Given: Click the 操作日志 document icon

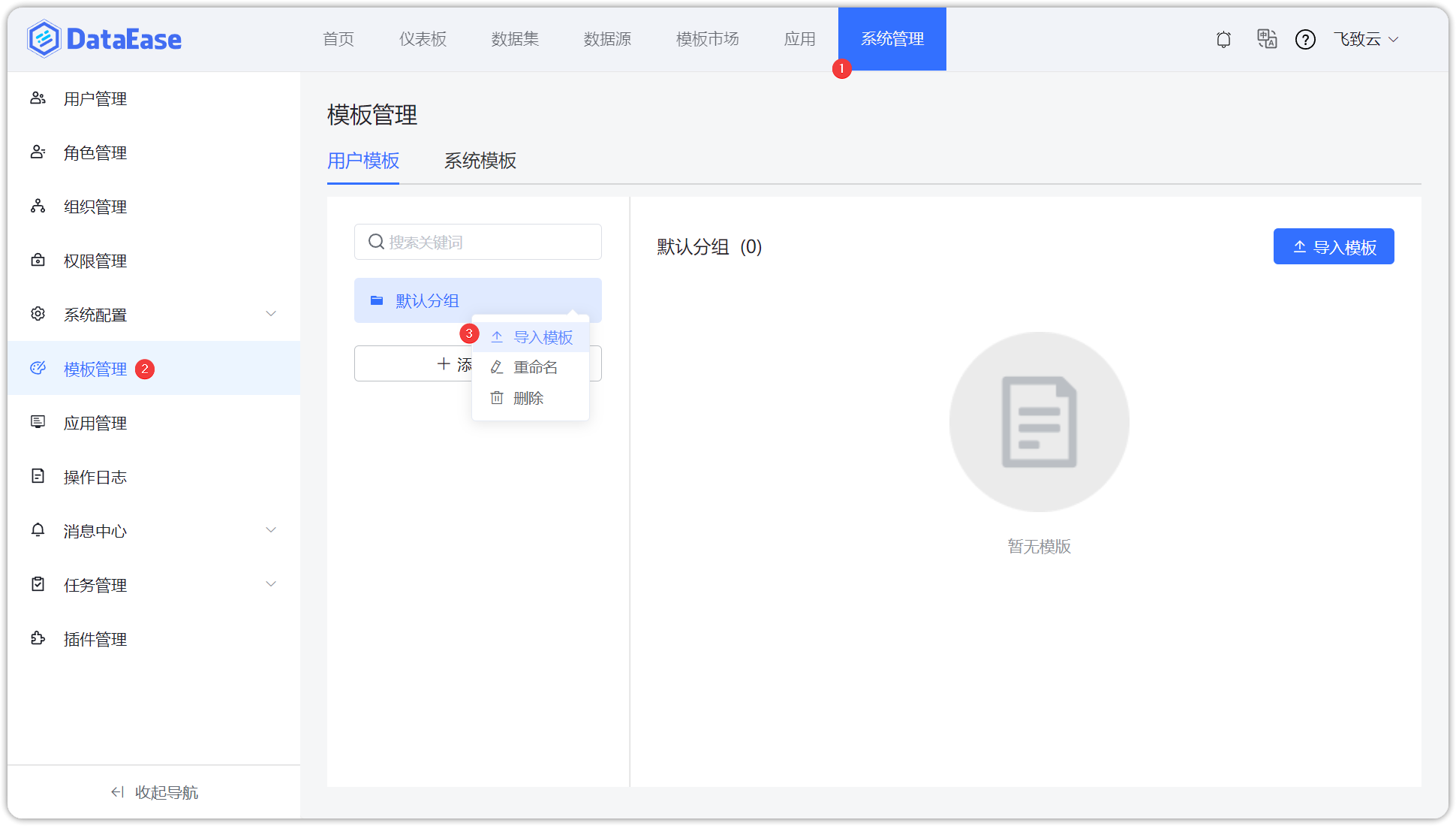Looking at the screenshot, I should click(38, 476).
